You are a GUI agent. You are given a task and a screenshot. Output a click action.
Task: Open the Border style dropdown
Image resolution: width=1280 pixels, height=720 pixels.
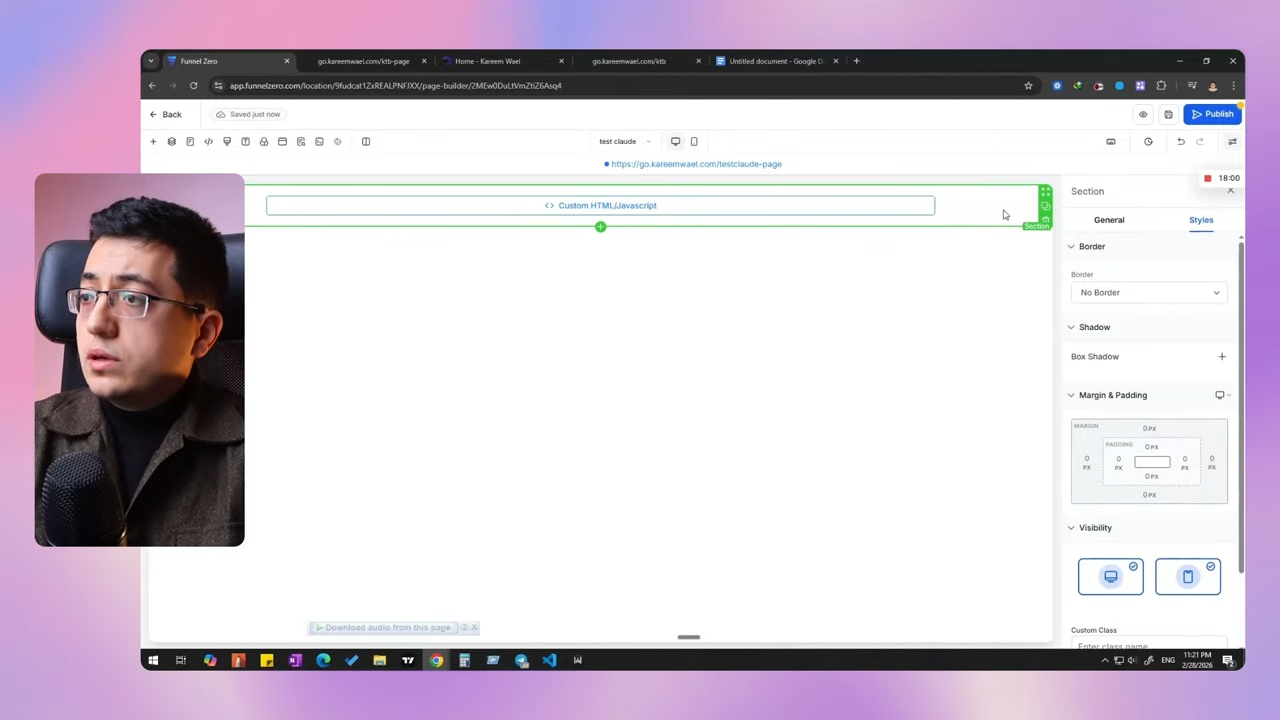(1149, 293)
